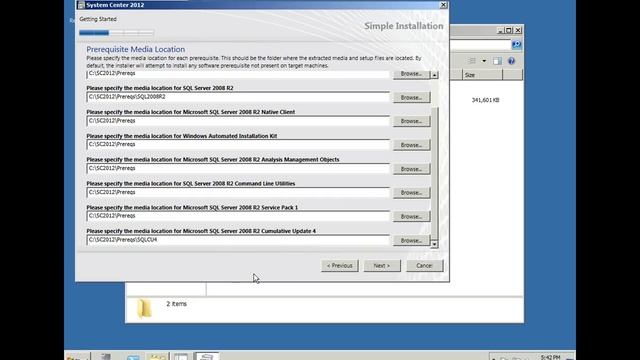Viewport: 640px width, 360px height.
Task: Open the PowerShell taskbar icon
Action: pyautogui.click(x=133, y=357)
